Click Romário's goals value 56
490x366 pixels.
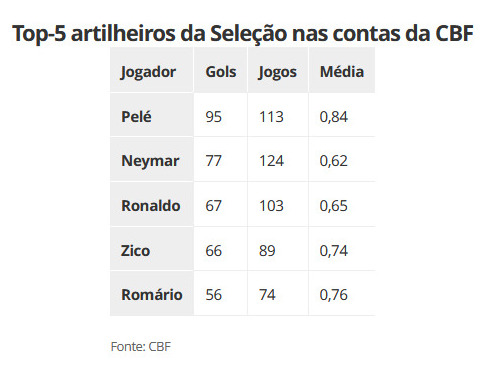[214, 295]
